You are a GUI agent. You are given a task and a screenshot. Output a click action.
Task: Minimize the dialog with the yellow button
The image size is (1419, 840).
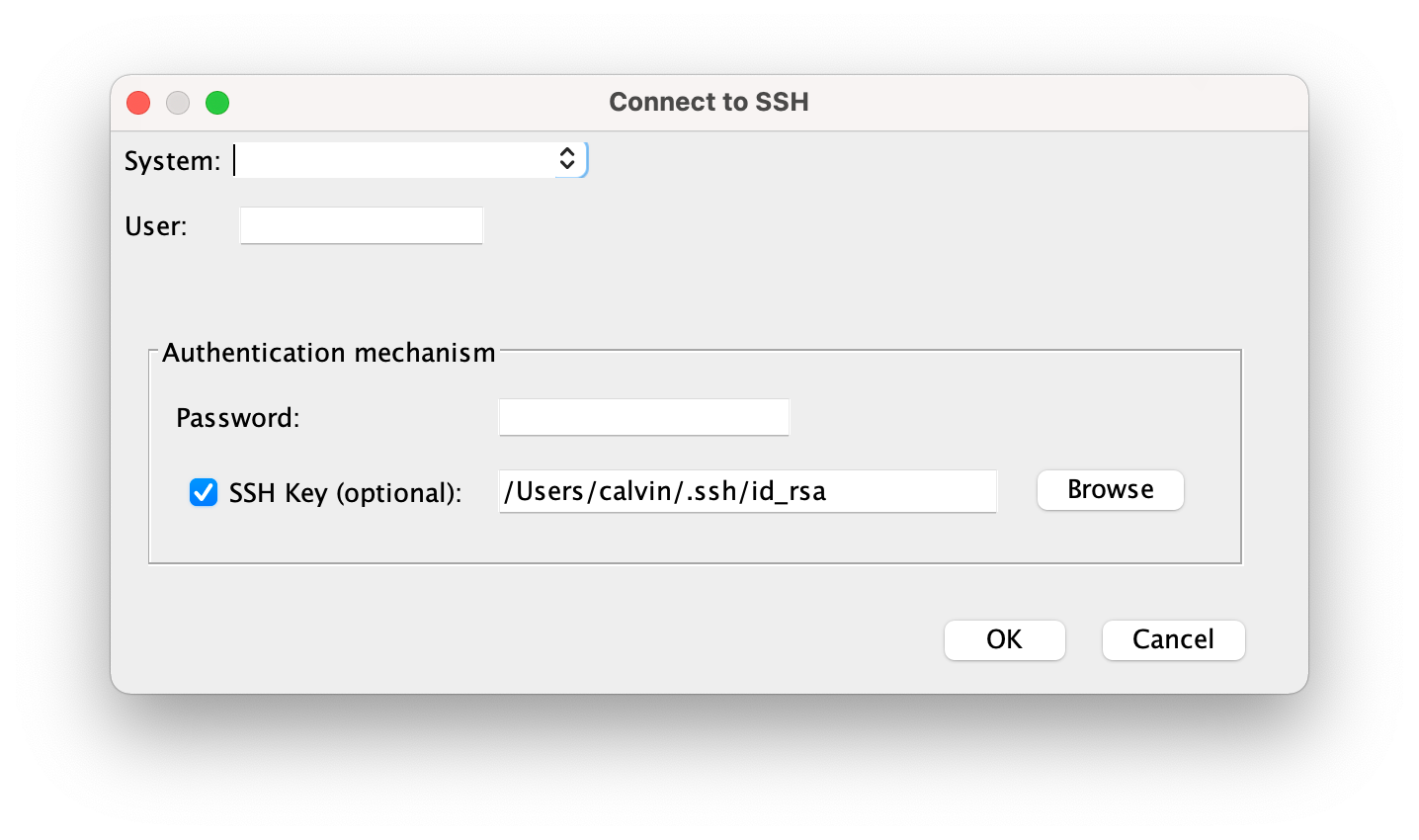click(178, 103)
